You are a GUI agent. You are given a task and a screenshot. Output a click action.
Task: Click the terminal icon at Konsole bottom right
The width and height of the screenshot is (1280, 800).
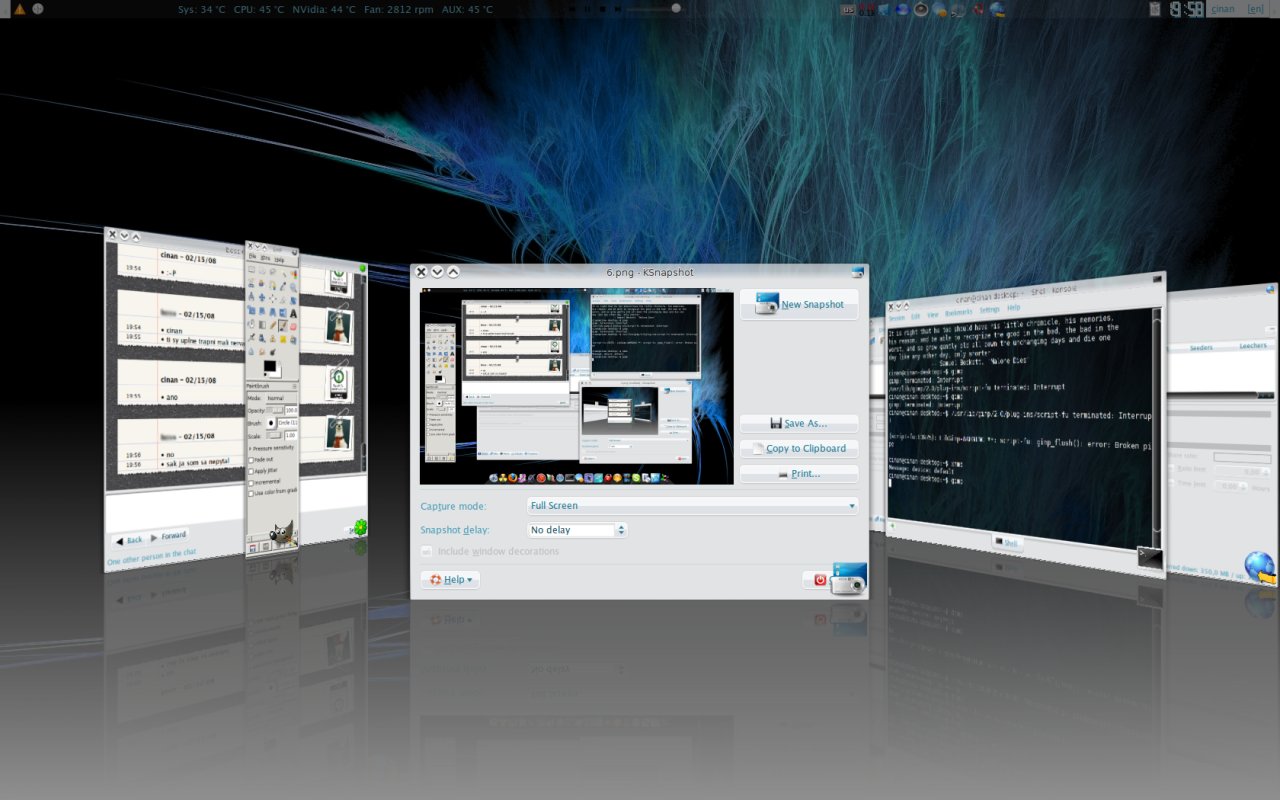click(x=1150, y=556)
